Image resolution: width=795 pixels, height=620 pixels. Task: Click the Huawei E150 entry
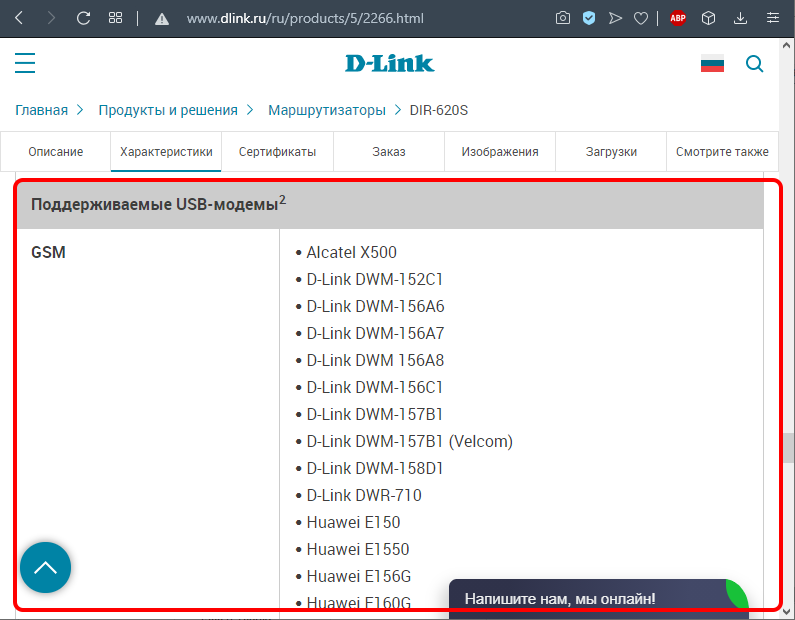click(353, 522)
